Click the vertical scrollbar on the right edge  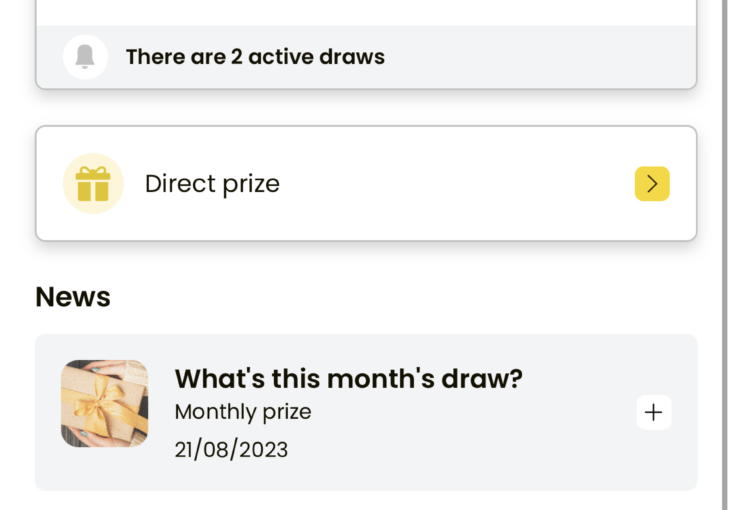click(725, 255)
